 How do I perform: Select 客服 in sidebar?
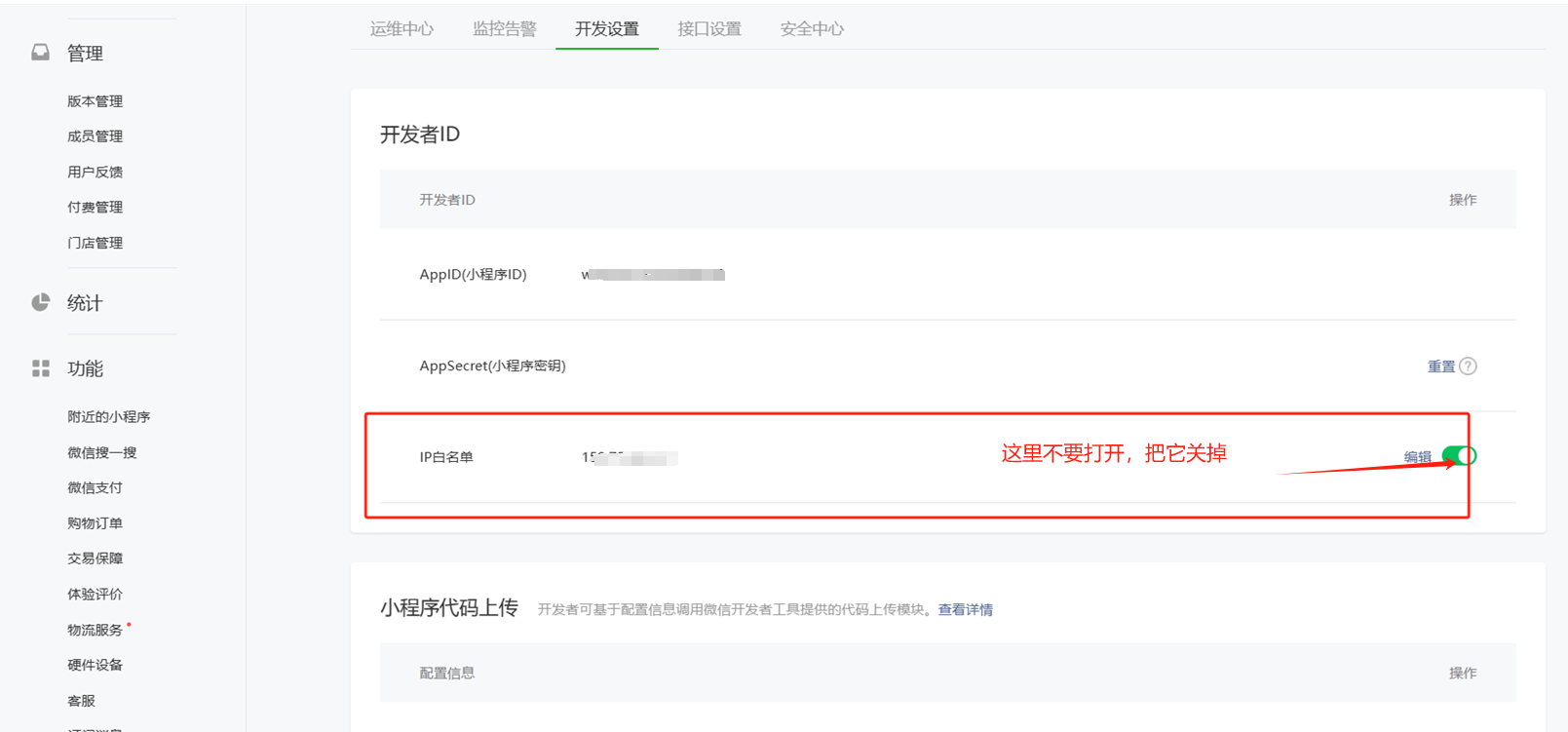point(81,701)
